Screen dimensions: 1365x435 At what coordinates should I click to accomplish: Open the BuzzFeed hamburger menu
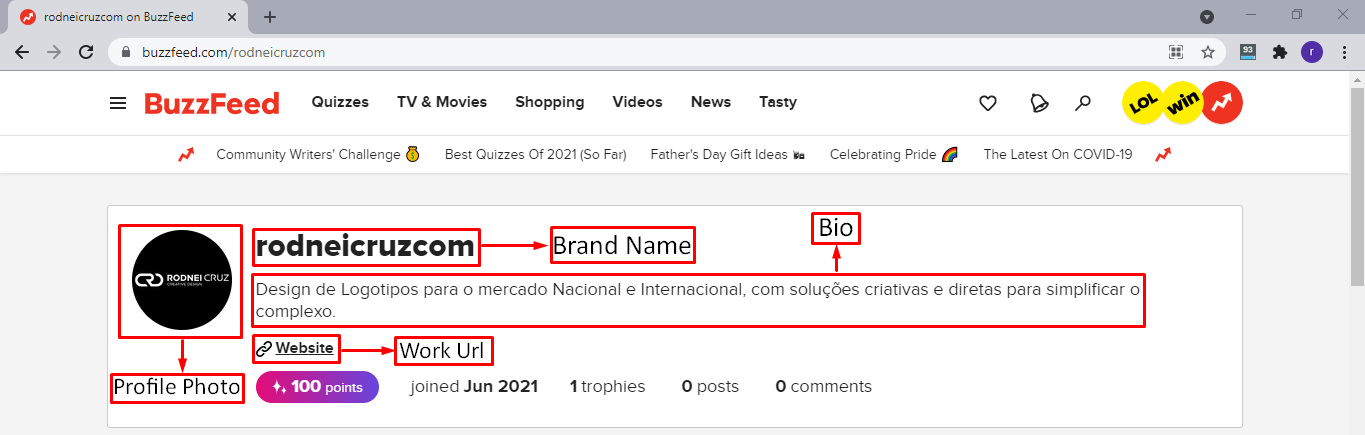pyautogui.click(x=118, y=103)
